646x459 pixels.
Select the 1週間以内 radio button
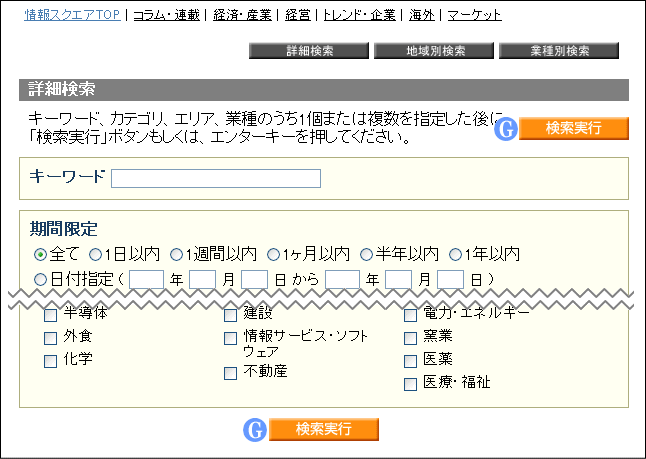pyautogui.click(x=176, y=255)
